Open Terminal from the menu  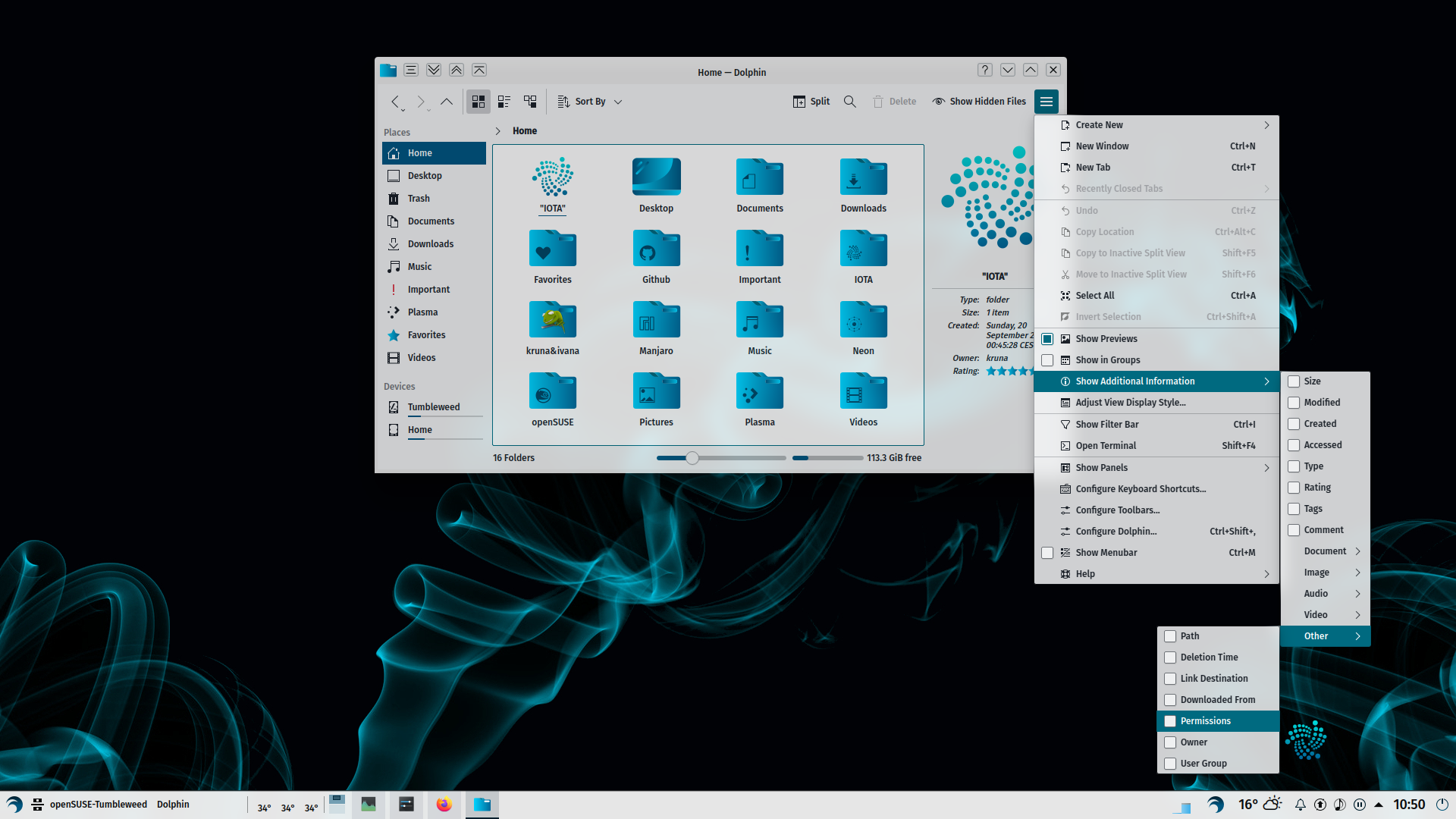[x=1156, y=446]
